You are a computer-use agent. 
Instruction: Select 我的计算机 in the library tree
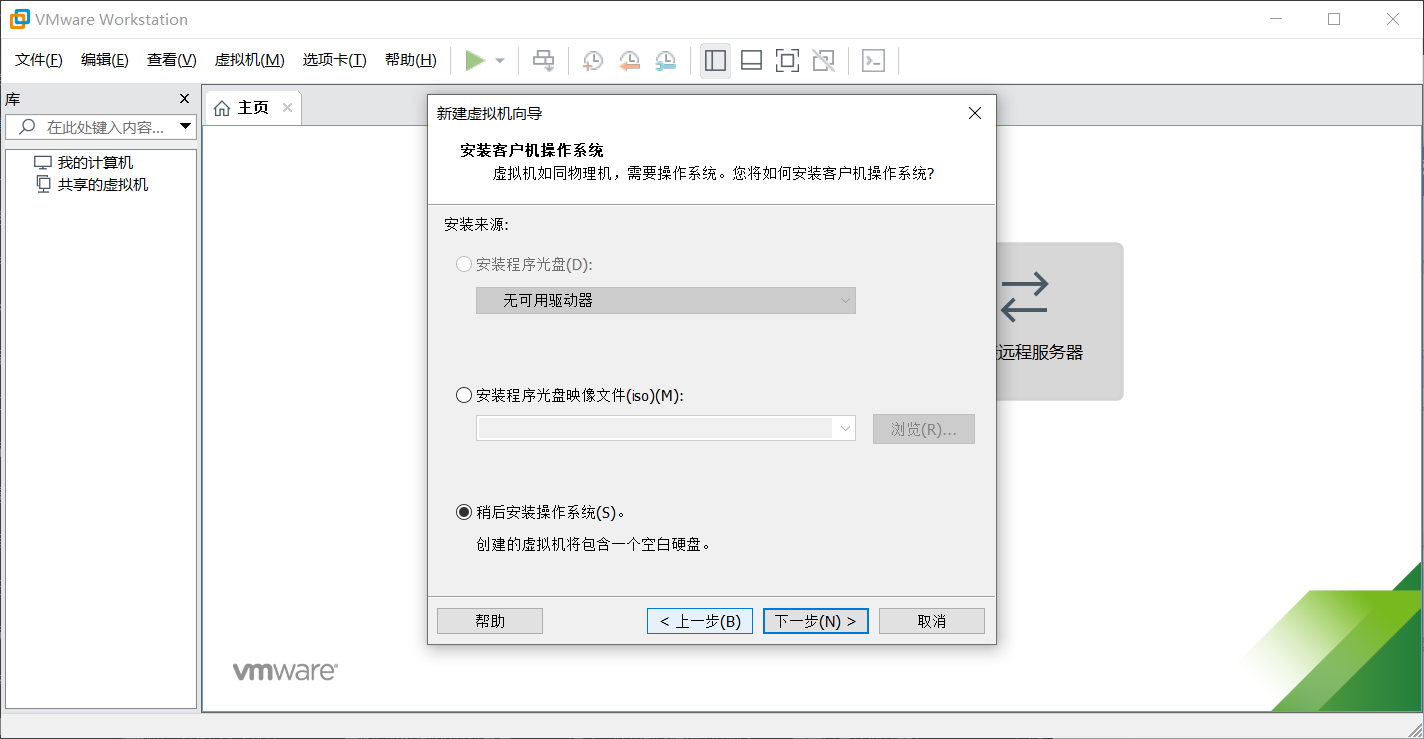tap(95, 163)
